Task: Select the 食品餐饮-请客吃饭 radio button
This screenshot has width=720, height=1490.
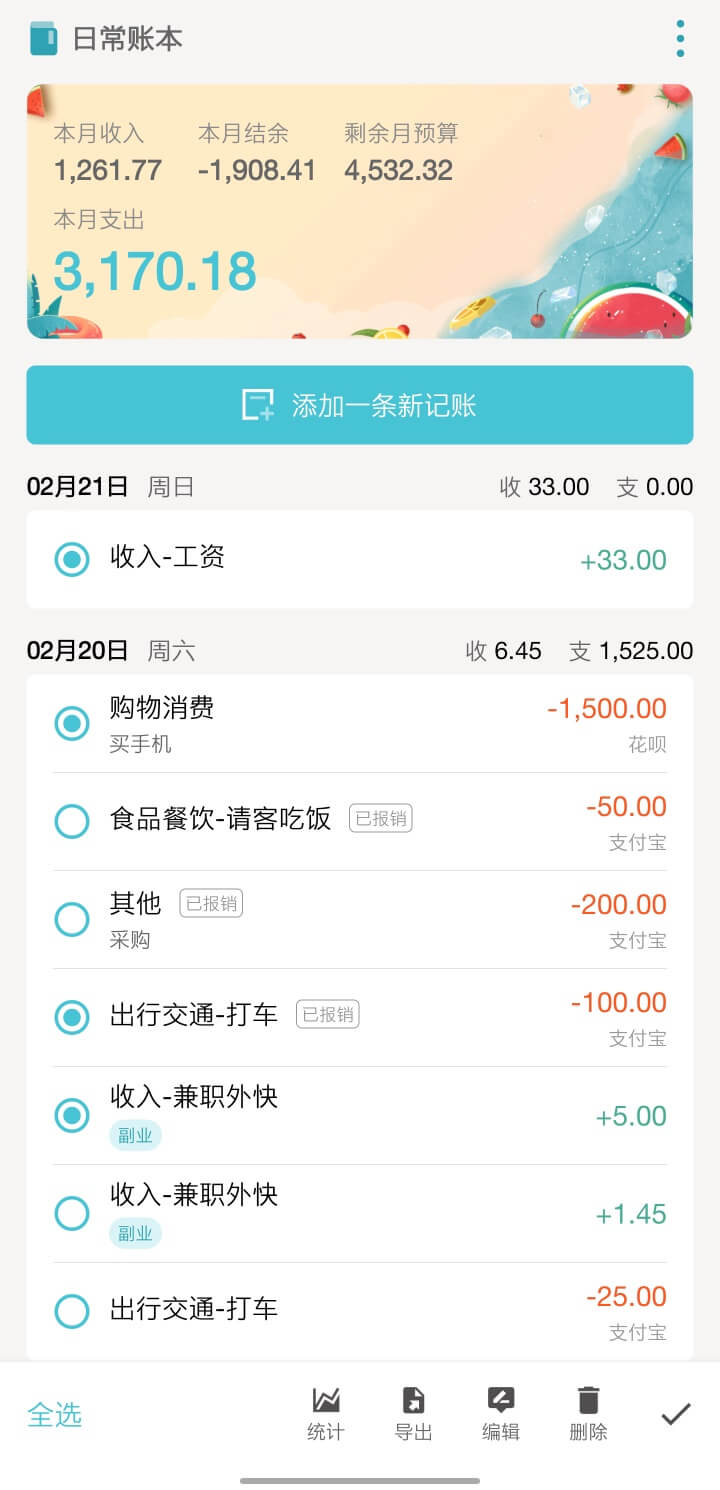Action: [72, 821]
